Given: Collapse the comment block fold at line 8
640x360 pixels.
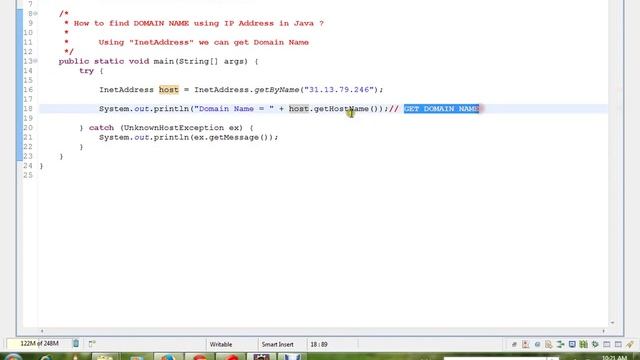Looking at the screenshot, I should (36, 13).
